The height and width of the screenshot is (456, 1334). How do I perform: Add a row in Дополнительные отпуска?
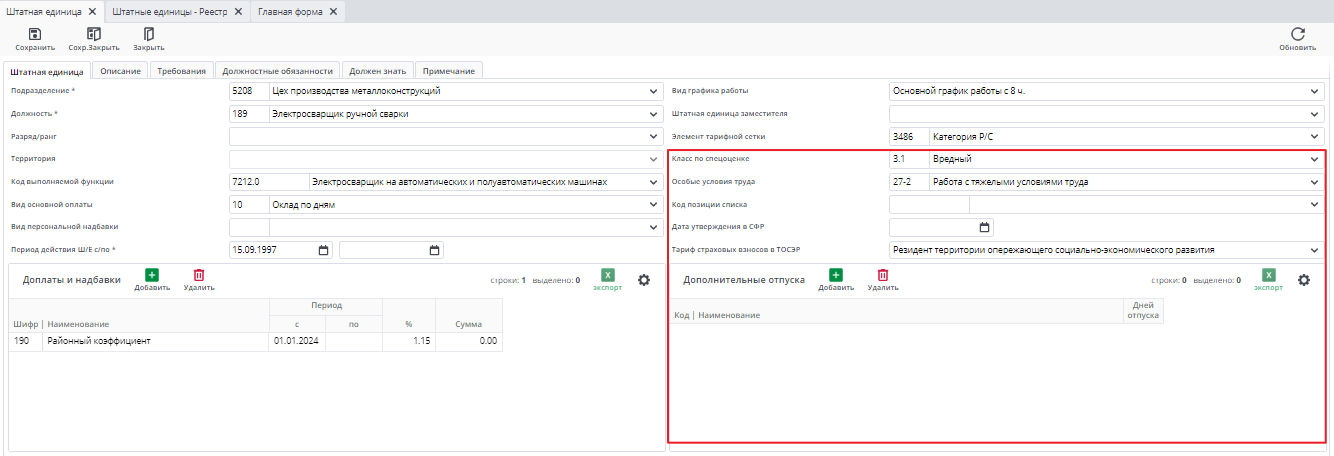[835, 276]
